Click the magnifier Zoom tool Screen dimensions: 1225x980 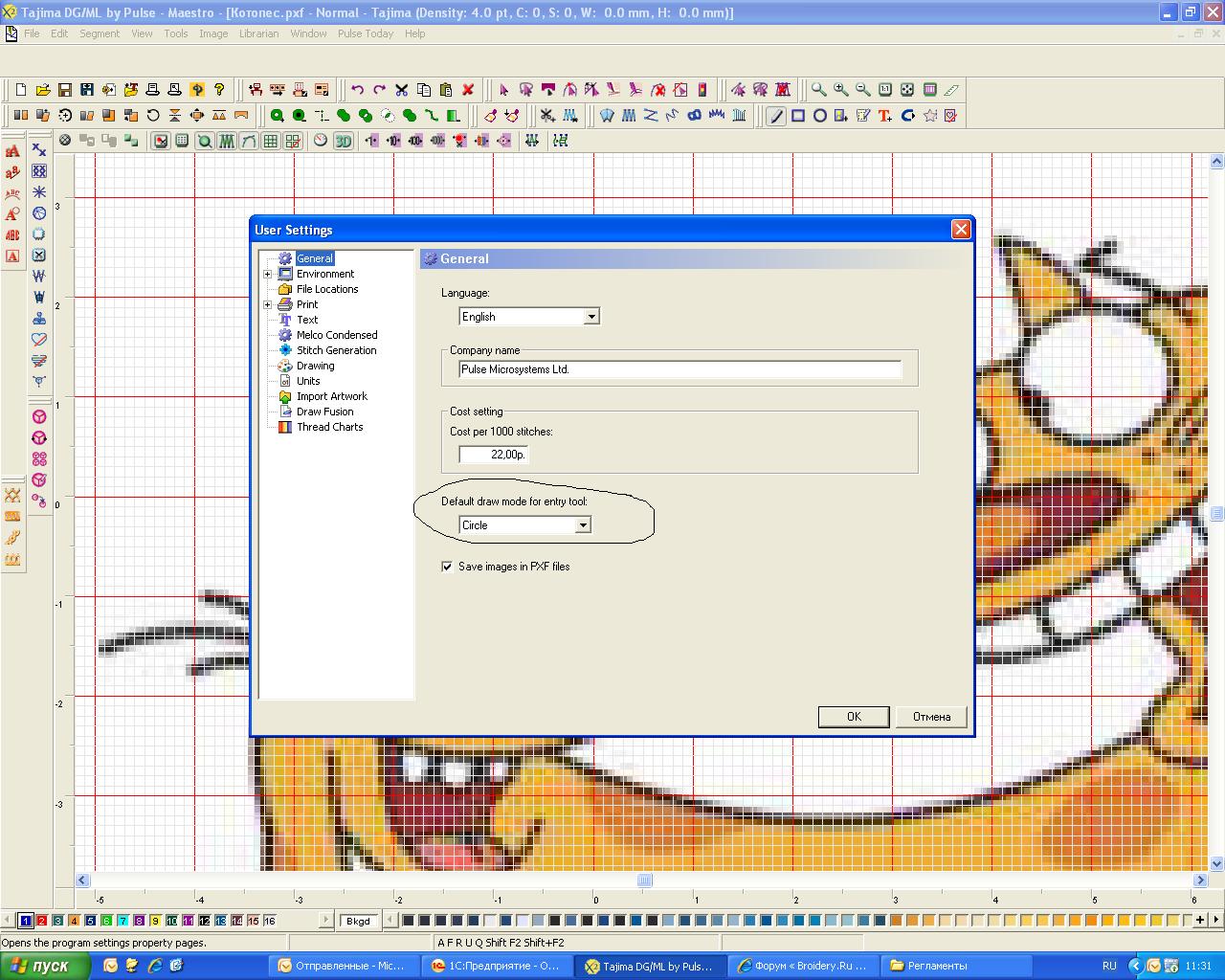pos(818,90)
